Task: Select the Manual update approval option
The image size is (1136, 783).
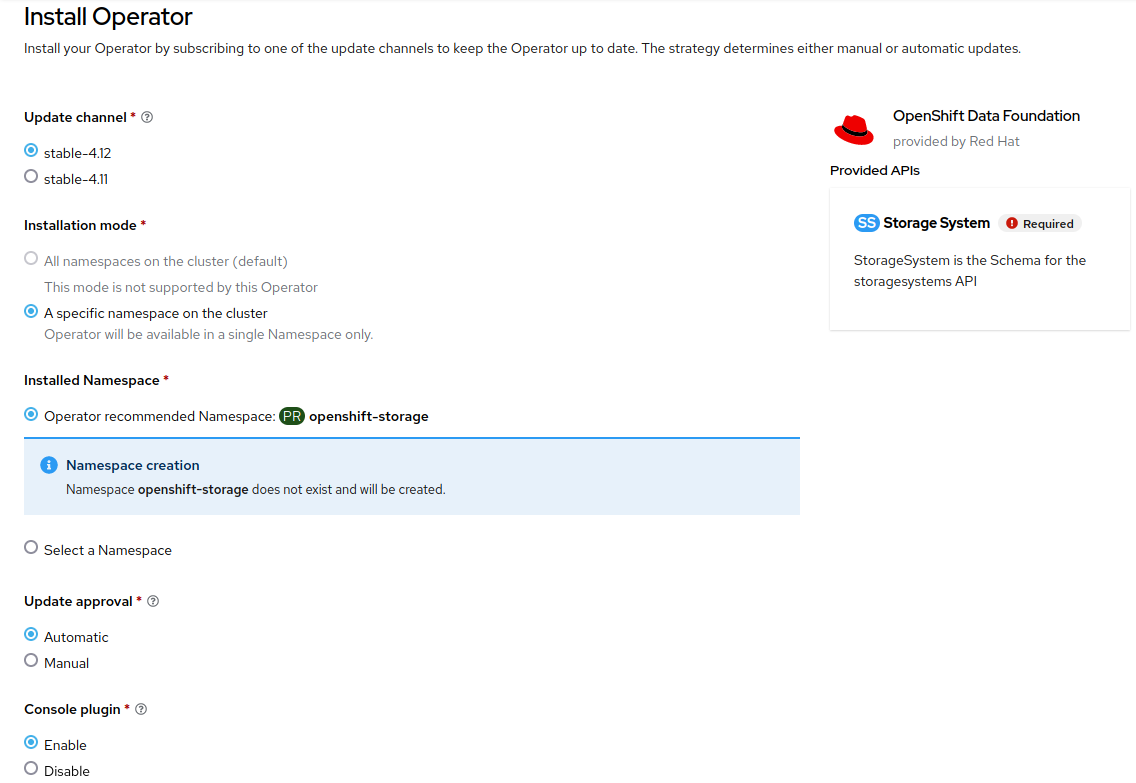Action: [30, 662]
